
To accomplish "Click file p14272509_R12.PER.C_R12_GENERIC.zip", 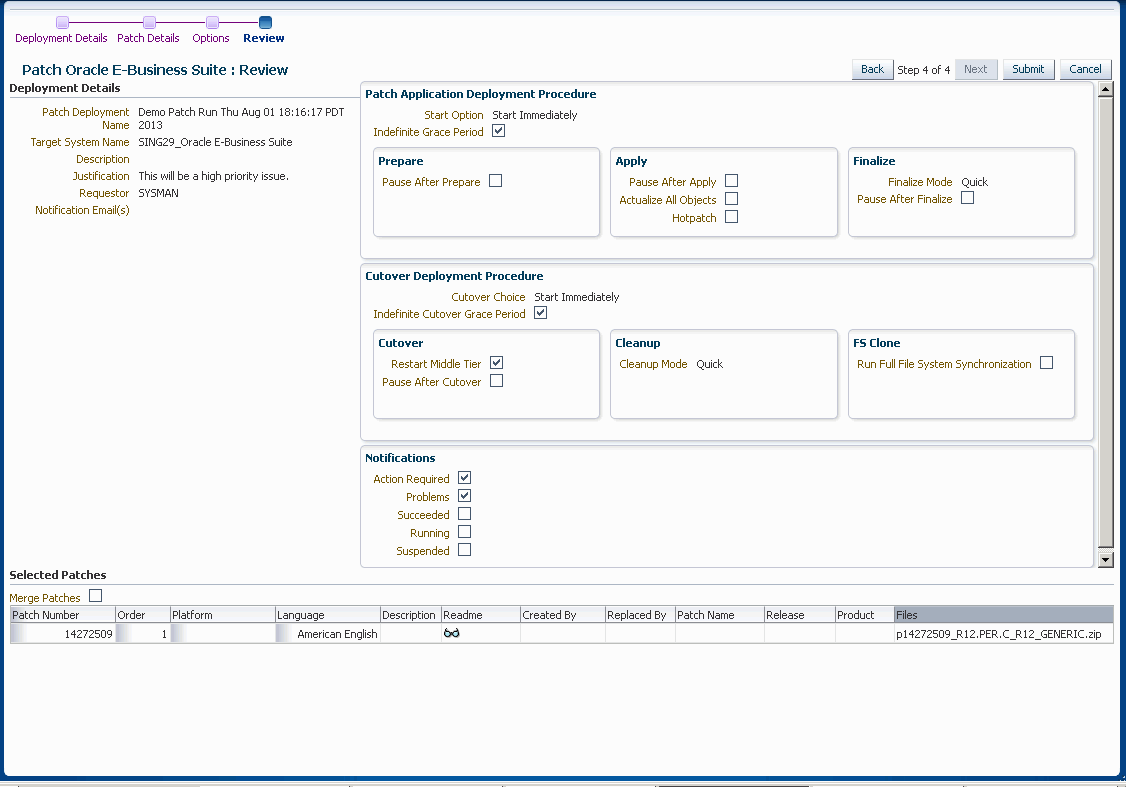I will click(x=998, y=634).
